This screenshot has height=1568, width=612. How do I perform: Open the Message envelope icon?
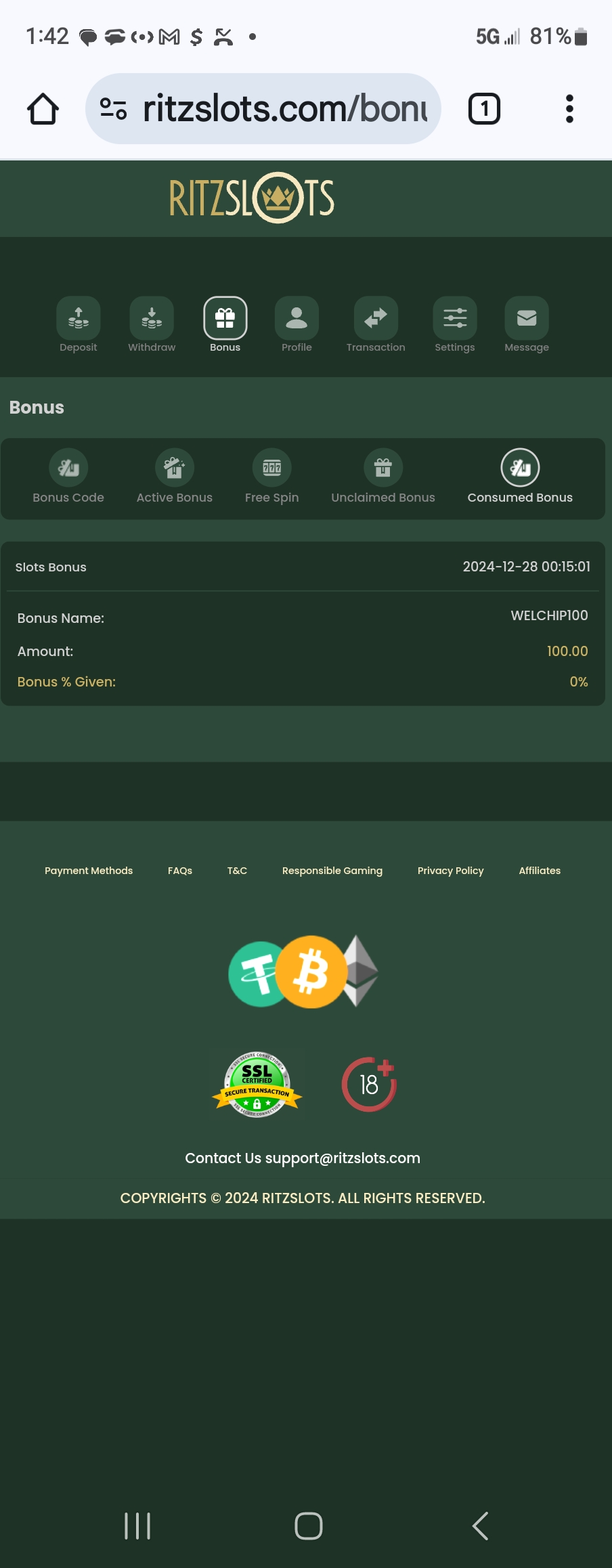click(x=527, y=318)
